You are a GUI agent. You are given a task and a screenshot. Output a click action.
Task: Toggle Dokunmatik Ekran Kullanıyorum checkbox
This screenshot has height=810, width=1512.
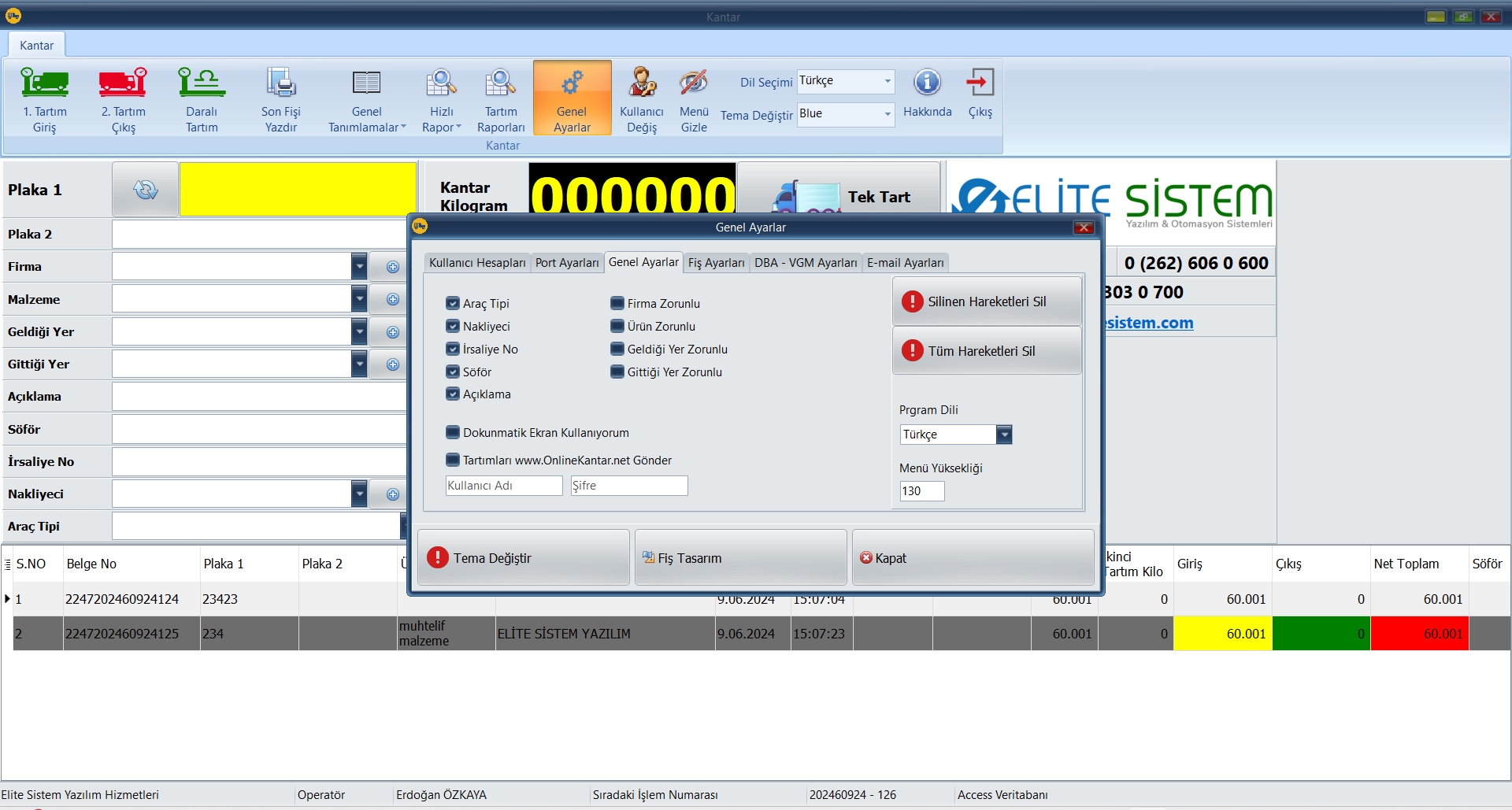pos(453,432)
